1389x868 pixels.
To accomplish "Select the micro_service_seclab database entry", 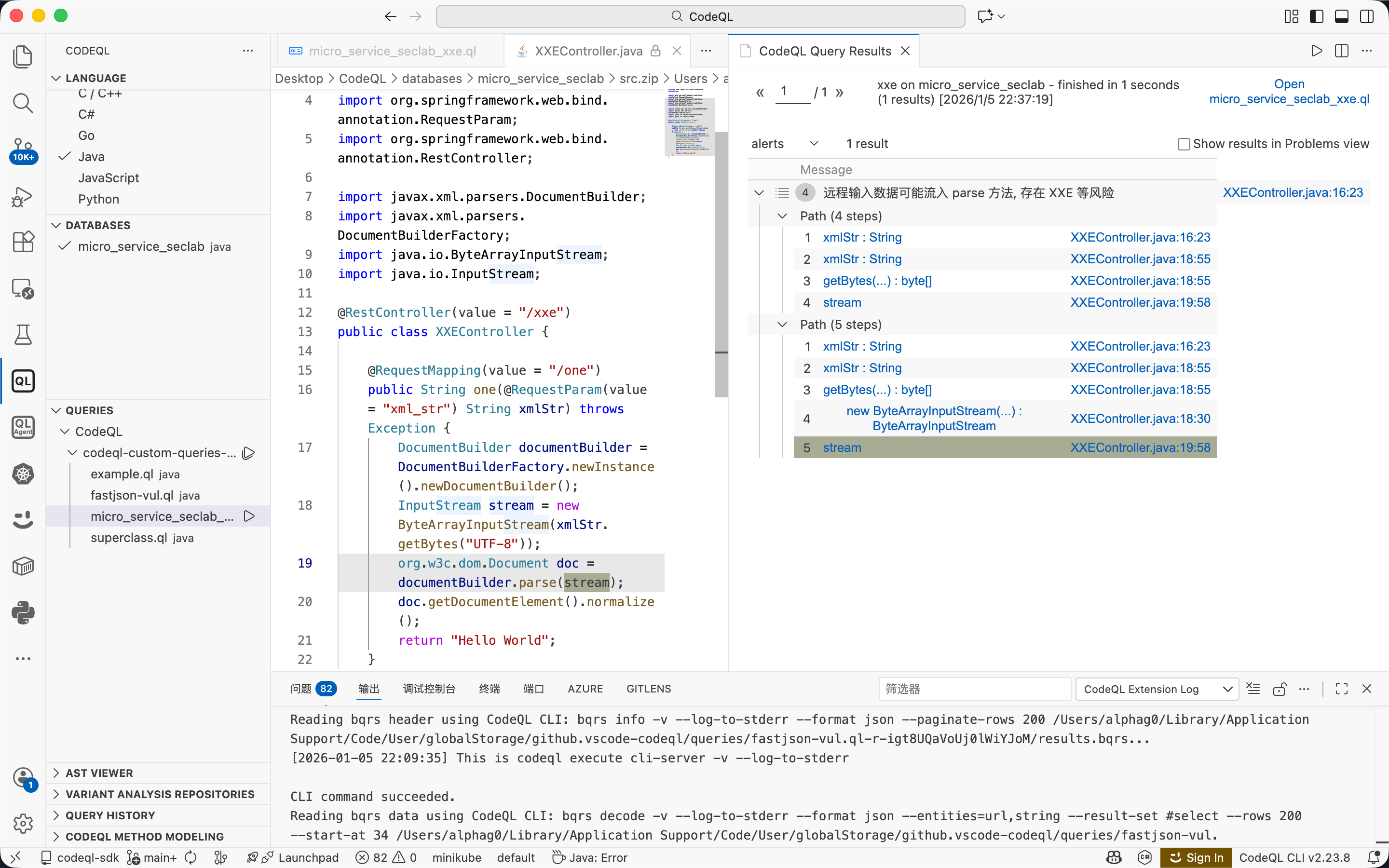I will 141,247.
